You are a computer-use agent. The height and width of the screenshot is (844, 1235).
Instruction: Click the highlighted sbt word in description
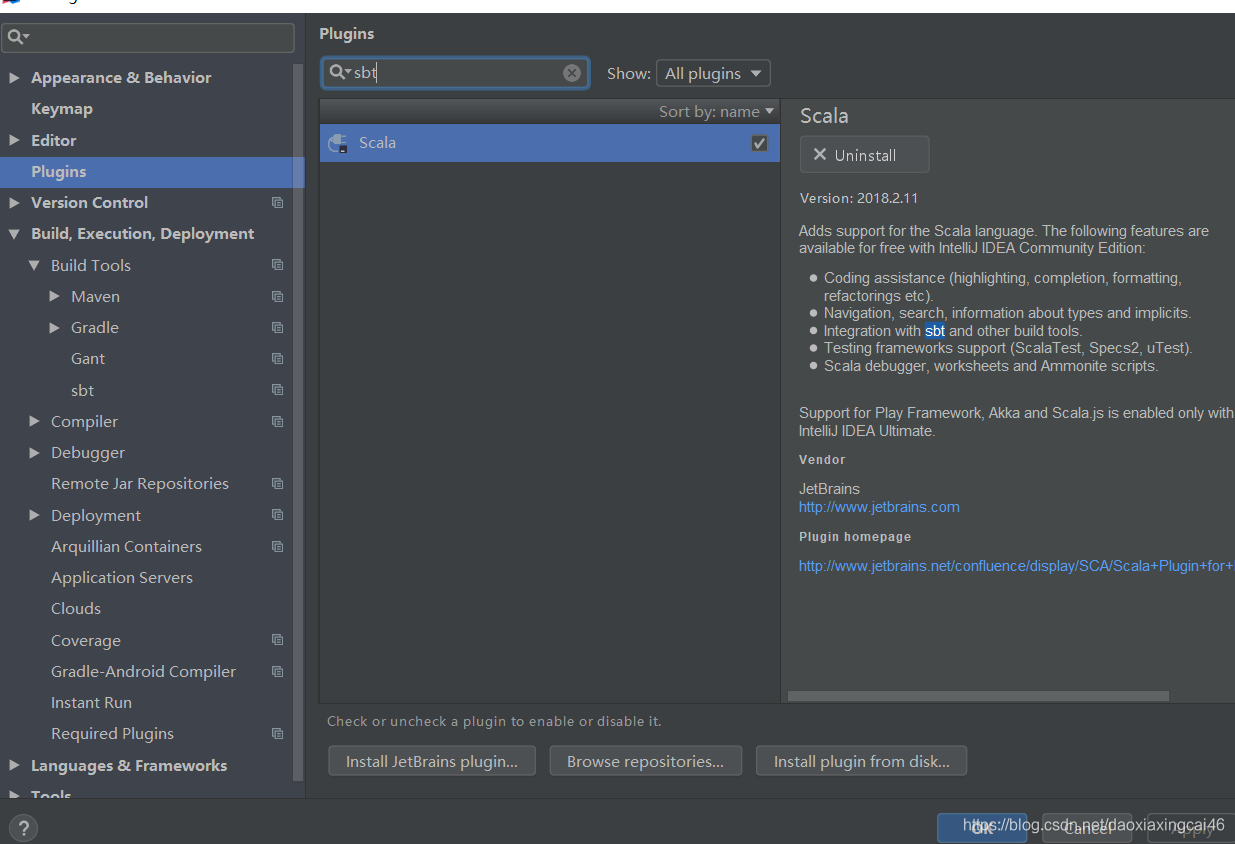(935, 331)
